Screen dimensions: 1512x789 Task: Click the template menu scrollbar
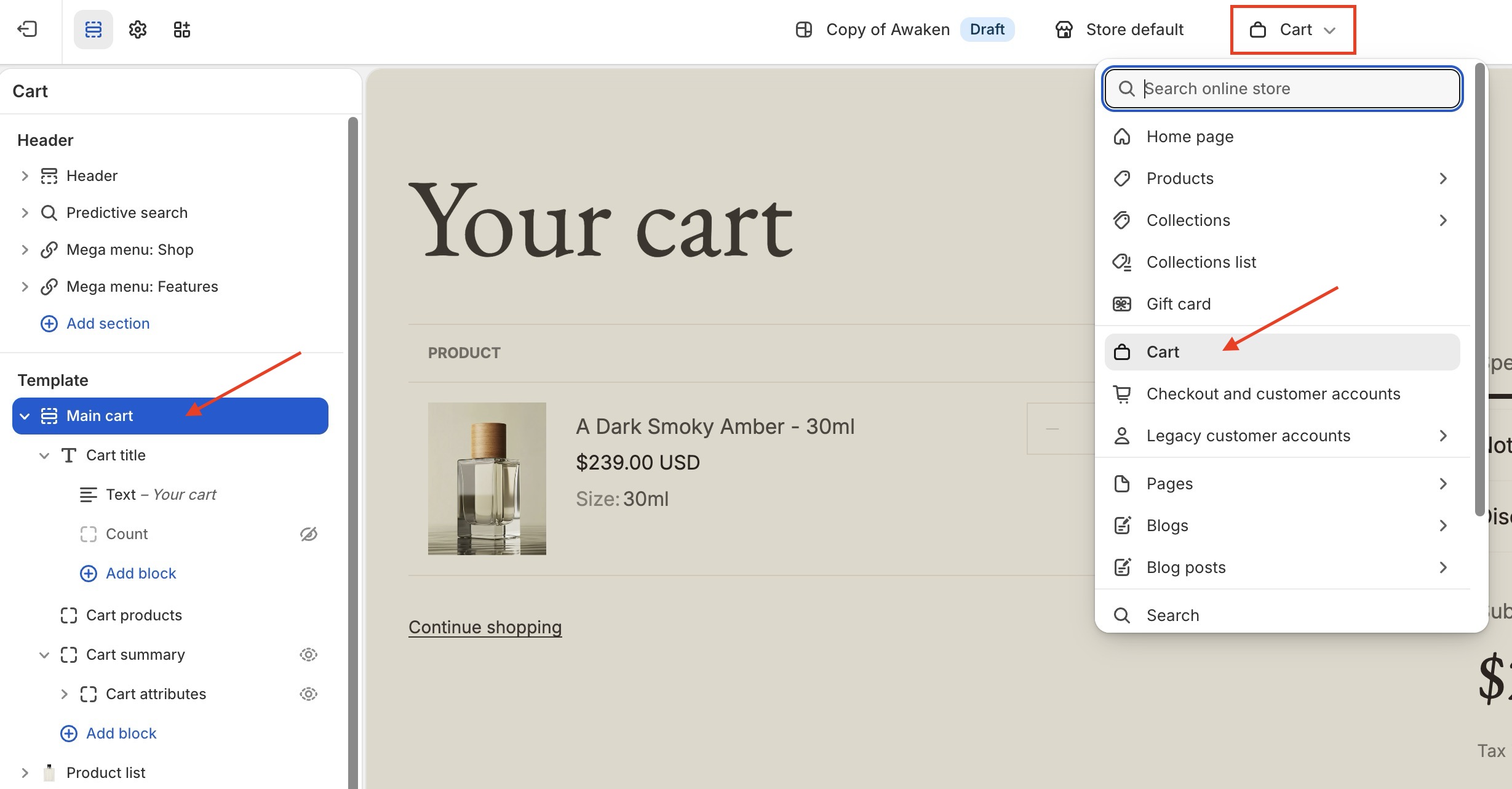(x=1480, y=289)
